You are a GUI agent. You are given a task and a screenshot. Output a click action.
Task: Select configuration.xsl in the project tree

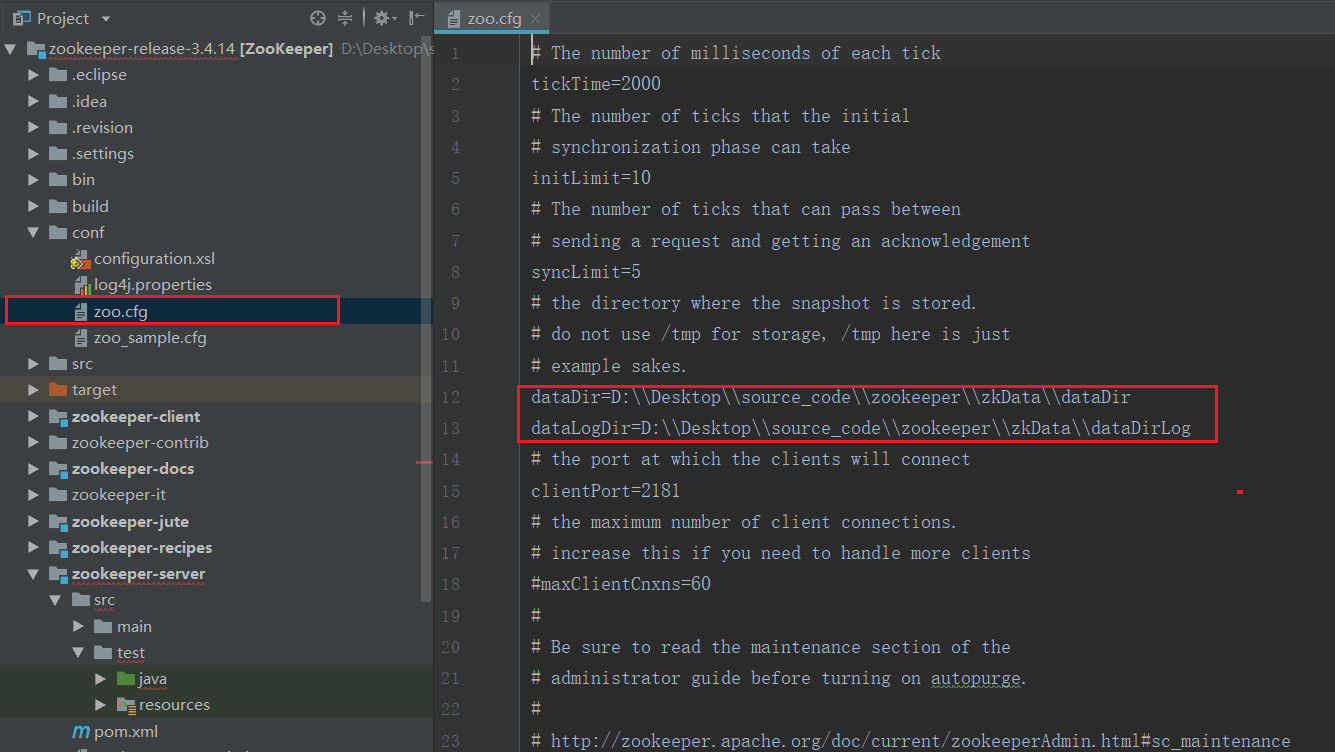pos(154,259)
